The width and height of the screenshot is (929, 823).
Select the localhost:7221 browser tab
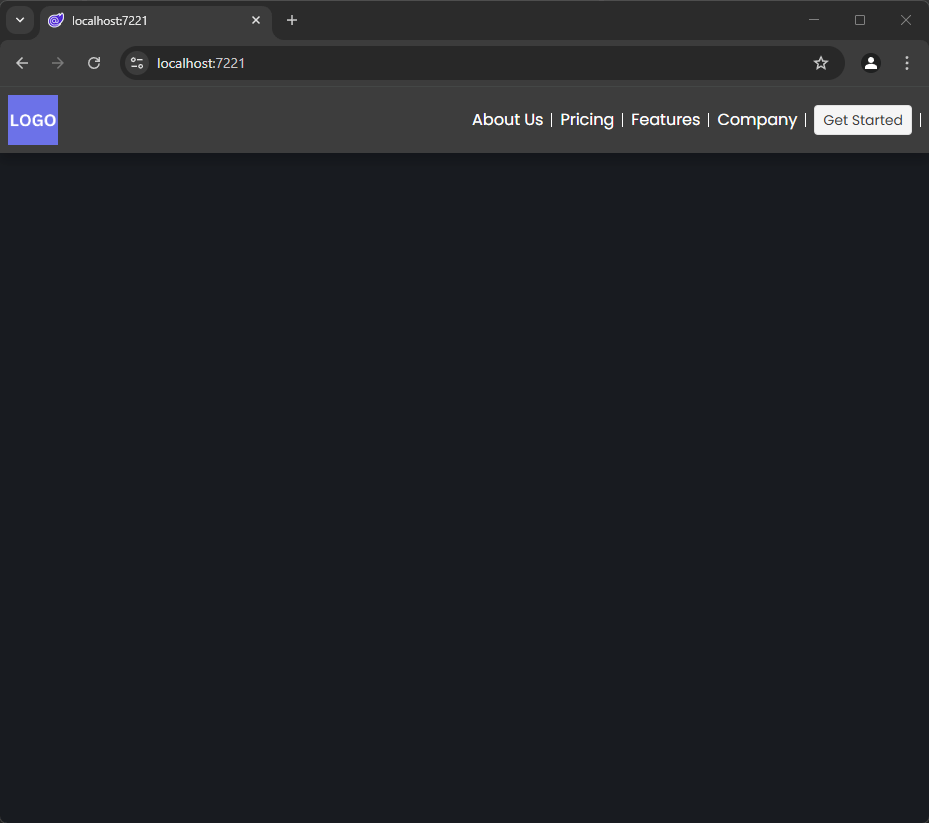(x=156, y=21)
